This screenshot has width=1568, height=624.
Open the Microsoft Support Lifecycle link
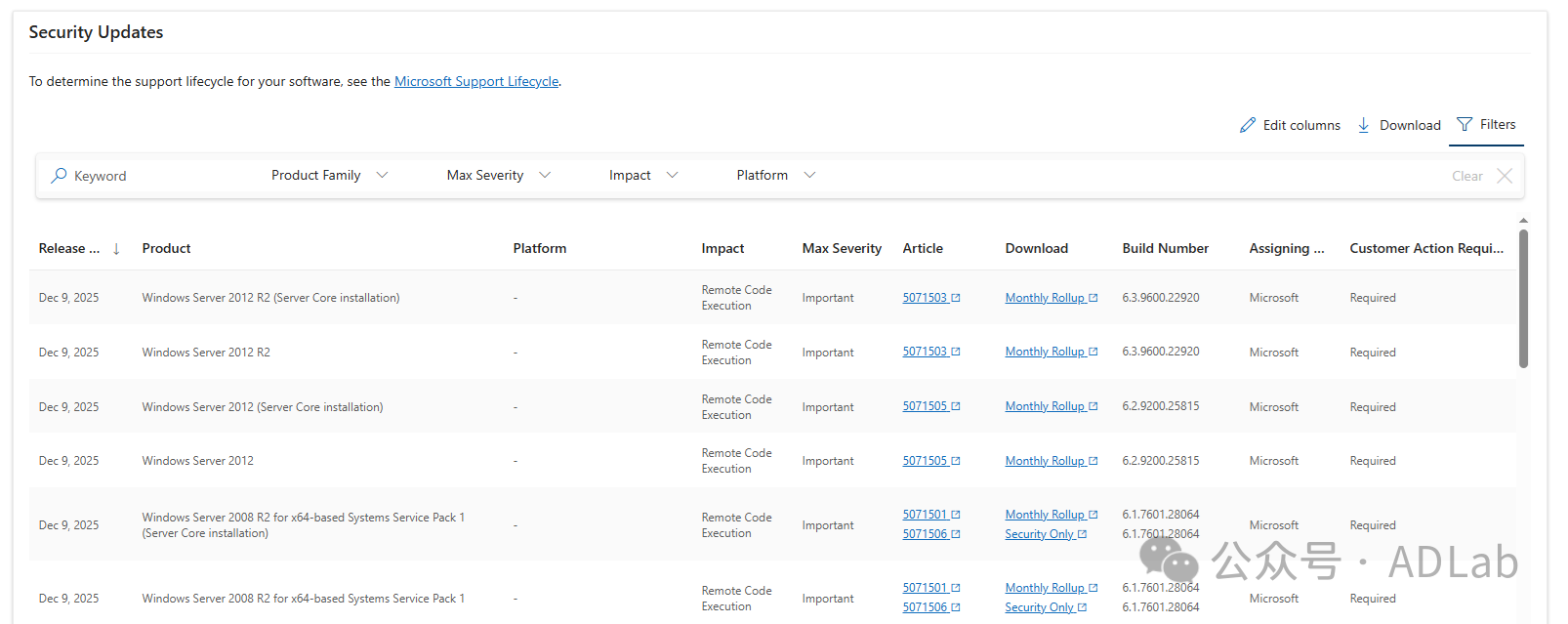pos(476,81)
